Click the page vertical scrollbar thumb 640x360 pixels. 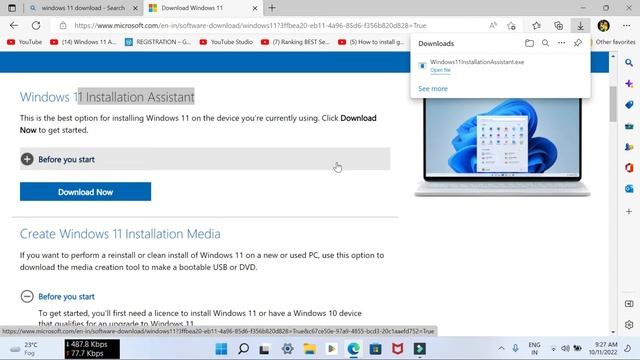[613, 104]
